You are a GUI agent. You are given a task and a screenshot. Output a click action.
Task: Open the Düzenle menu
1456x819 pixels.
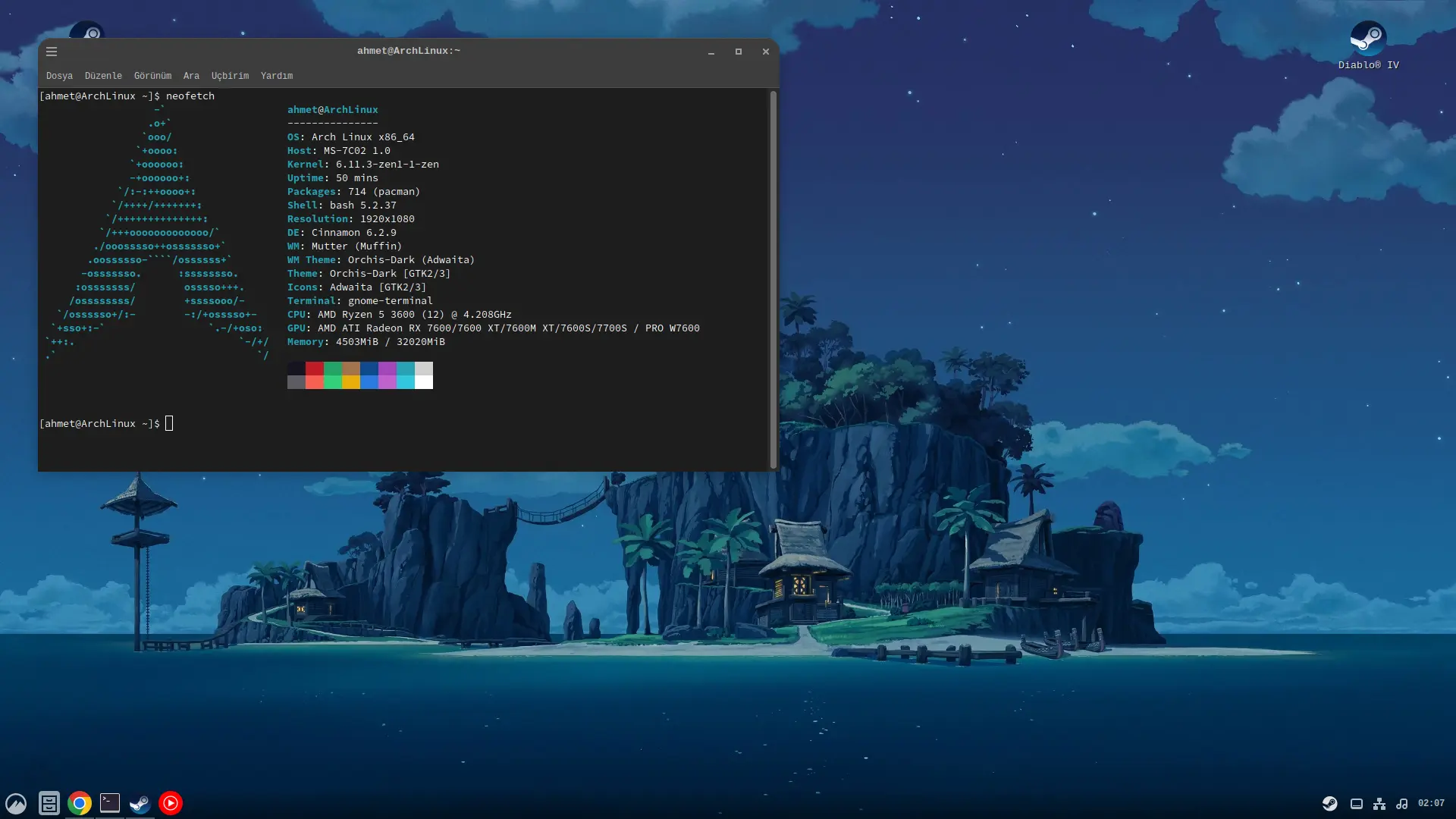coord(103,76)
